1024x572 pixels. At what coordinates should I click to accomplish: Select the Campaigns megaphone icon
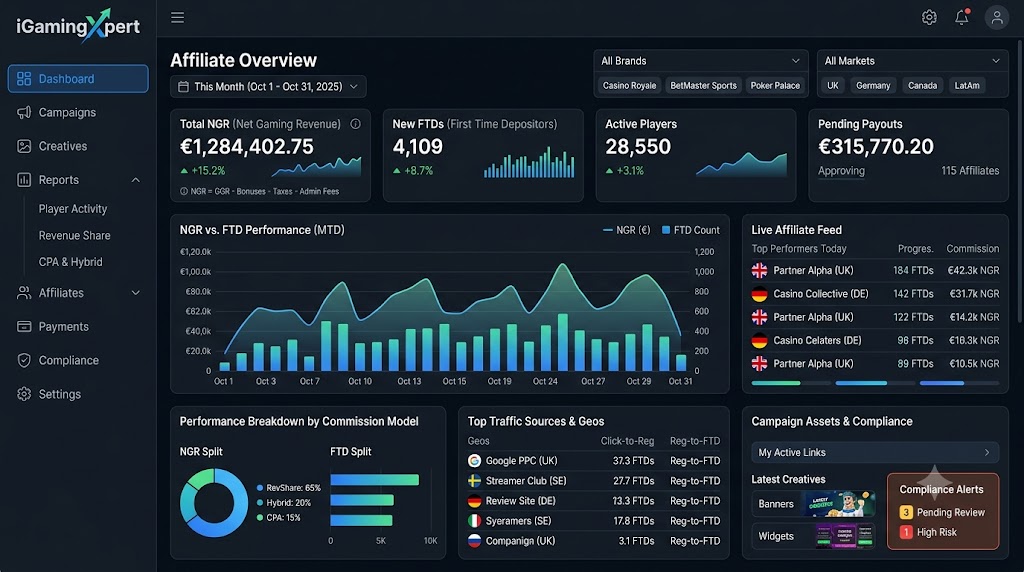coord(24,112)
